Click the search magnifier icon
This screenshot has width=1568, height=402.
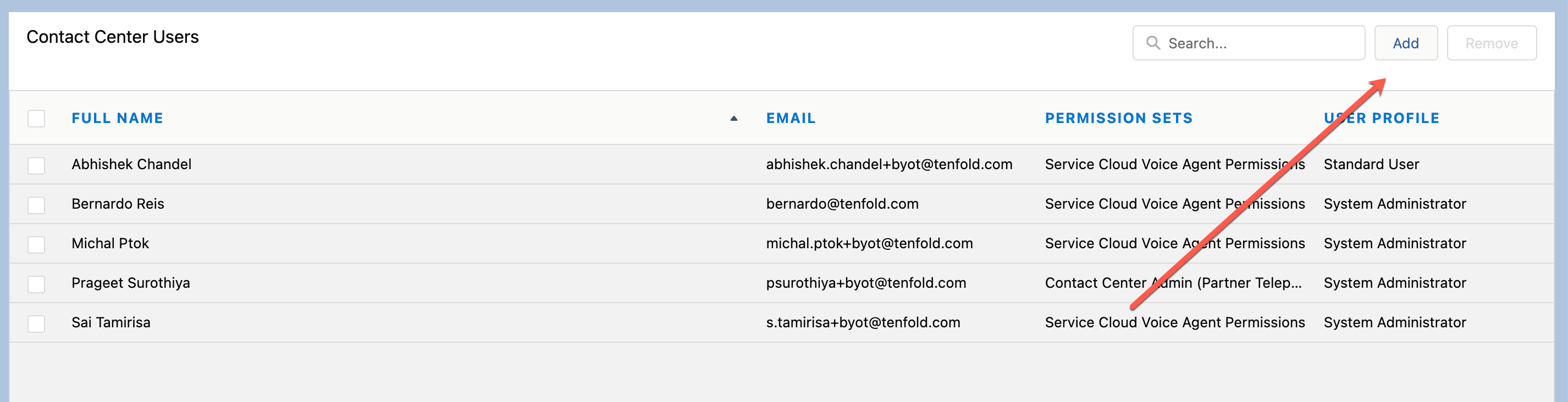click(1153, 43)
